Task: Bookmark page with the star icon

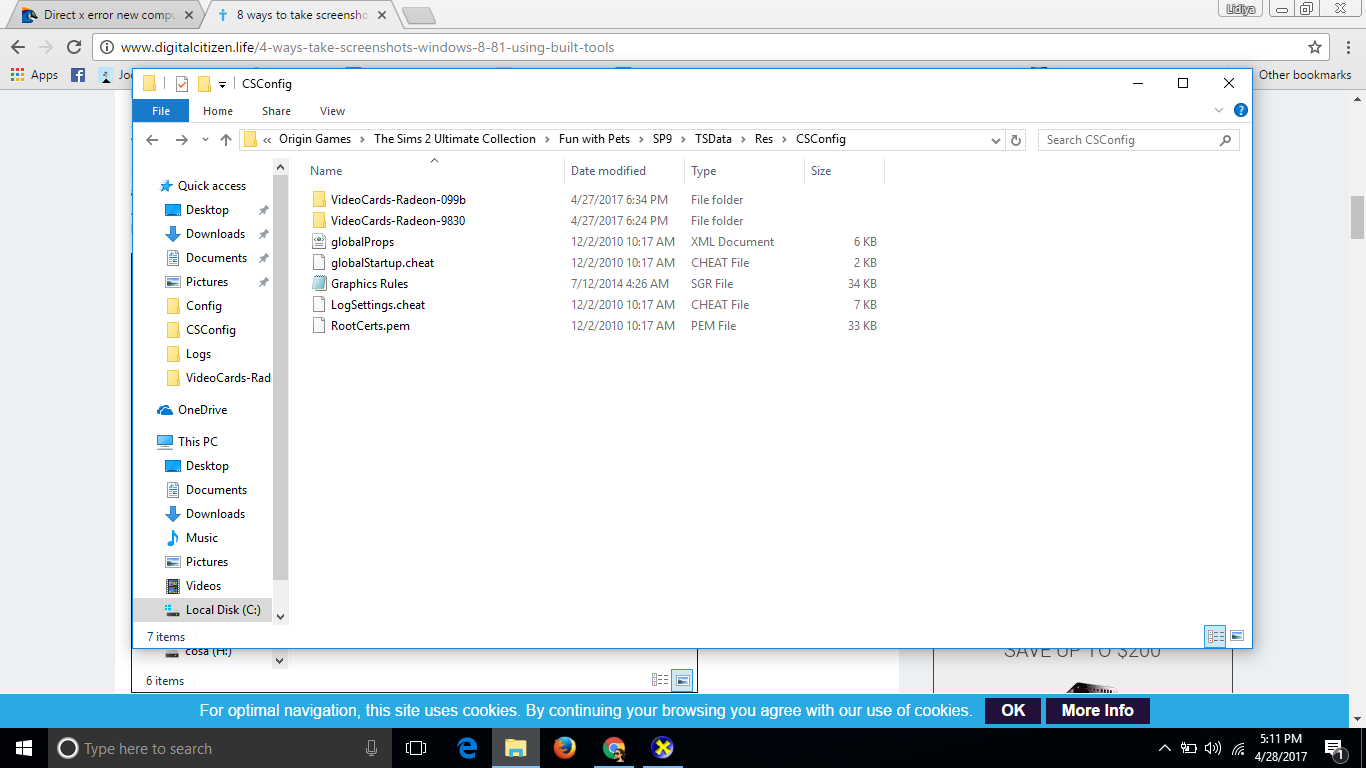Action: point(1315,47)
